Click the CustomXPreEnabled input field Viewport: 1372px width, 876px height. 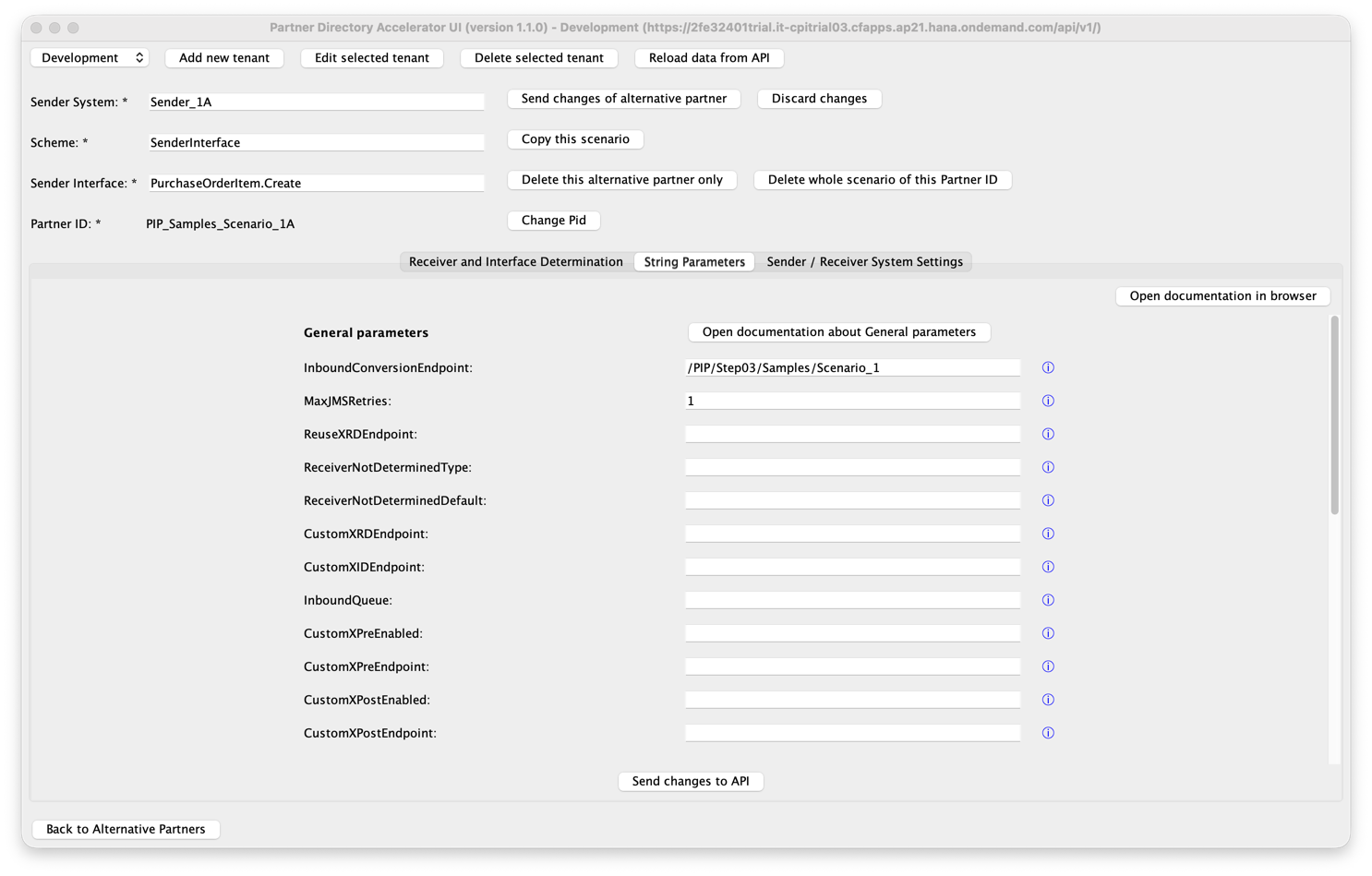point(853,633)
